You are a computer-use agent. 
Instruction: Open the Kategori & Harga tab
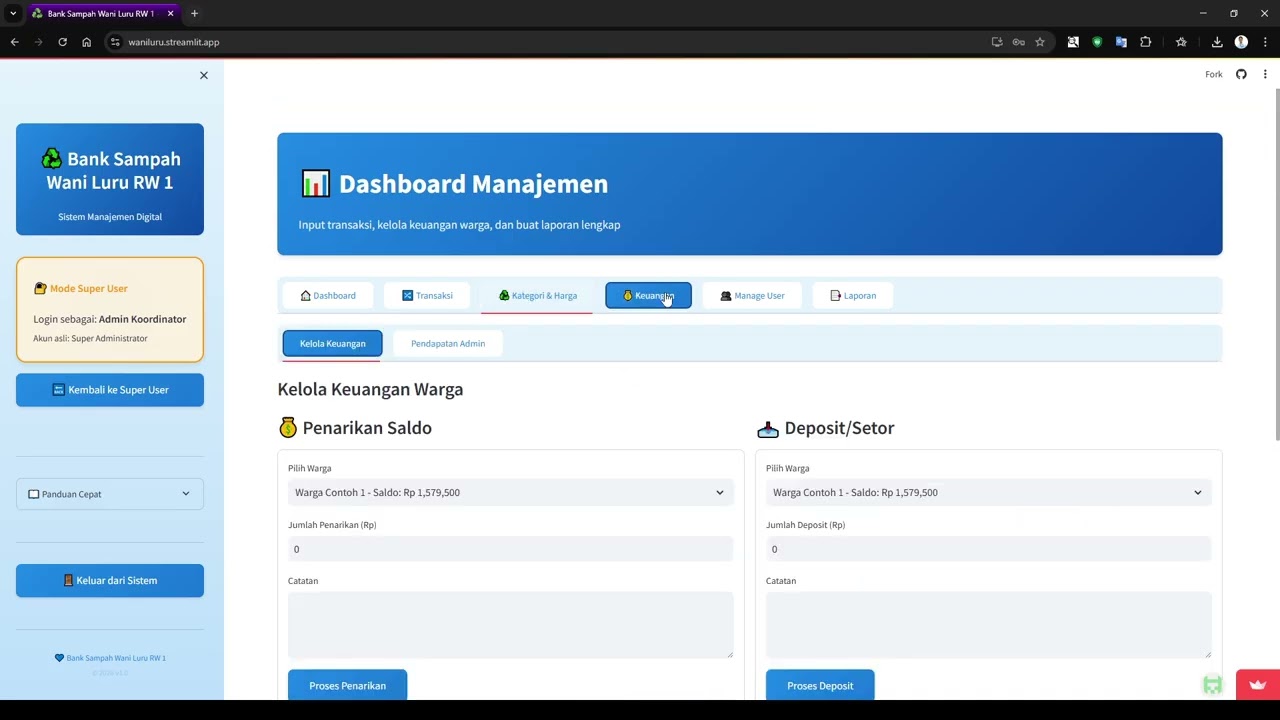[x=538, y=295]
